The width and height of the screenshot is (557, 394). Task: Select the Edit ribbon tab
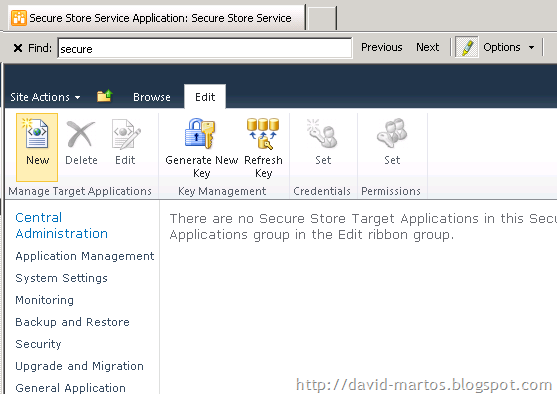[x=205, y=97]
